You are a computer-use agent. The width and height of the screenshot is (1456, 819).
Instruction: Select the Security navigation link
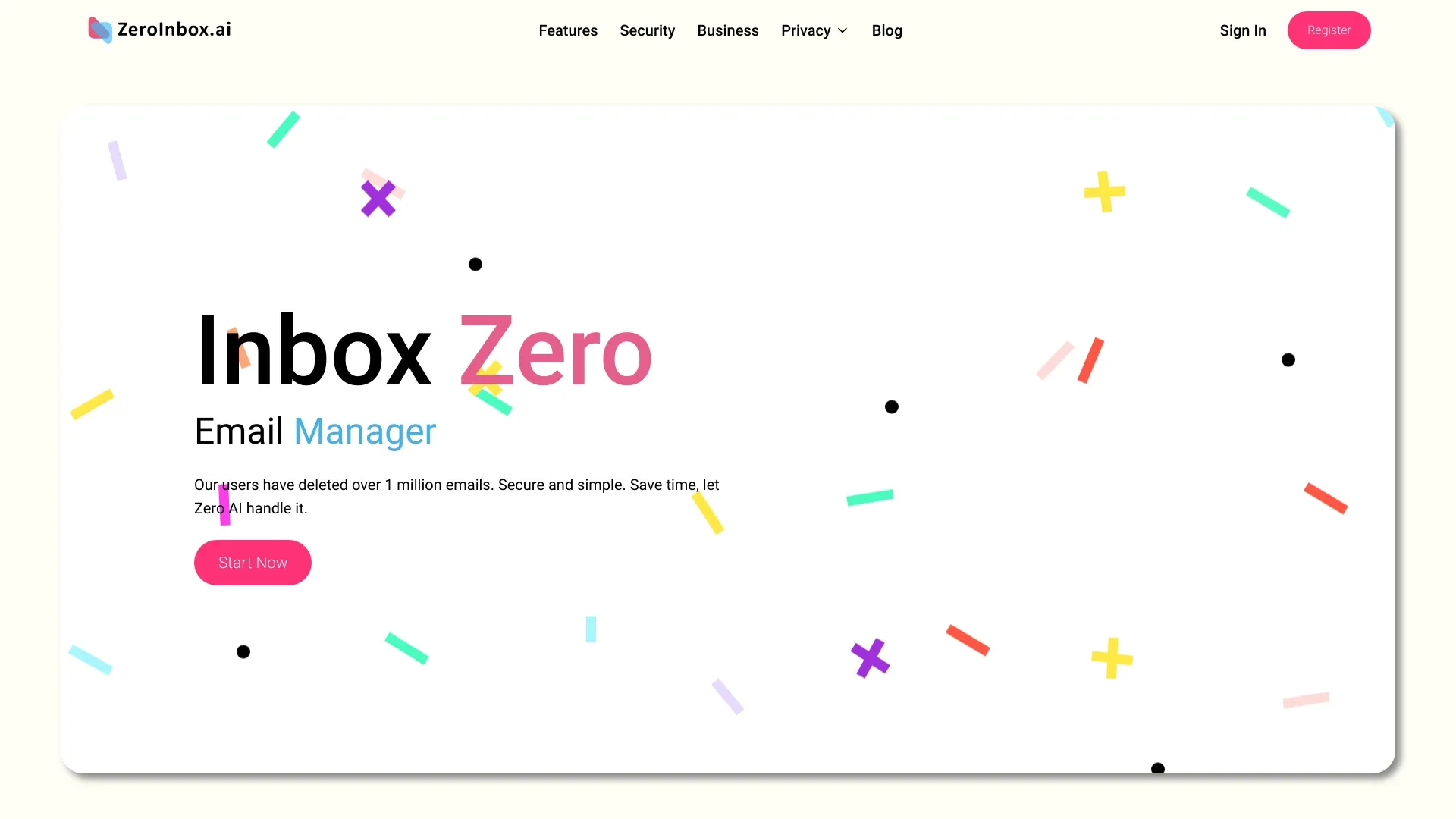[x=647, y=30]
